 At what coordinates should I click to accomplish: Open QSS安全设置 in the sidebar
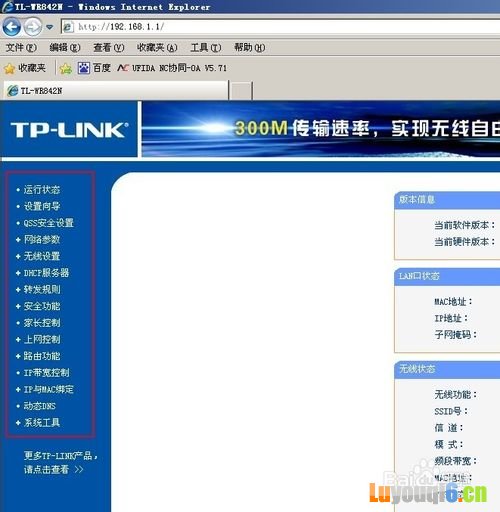click(x=48, y=223)
